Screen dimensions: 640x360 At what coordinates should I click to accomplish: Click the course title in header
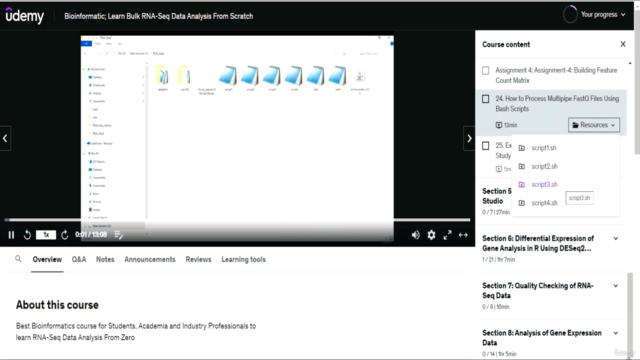click(158, 16)
